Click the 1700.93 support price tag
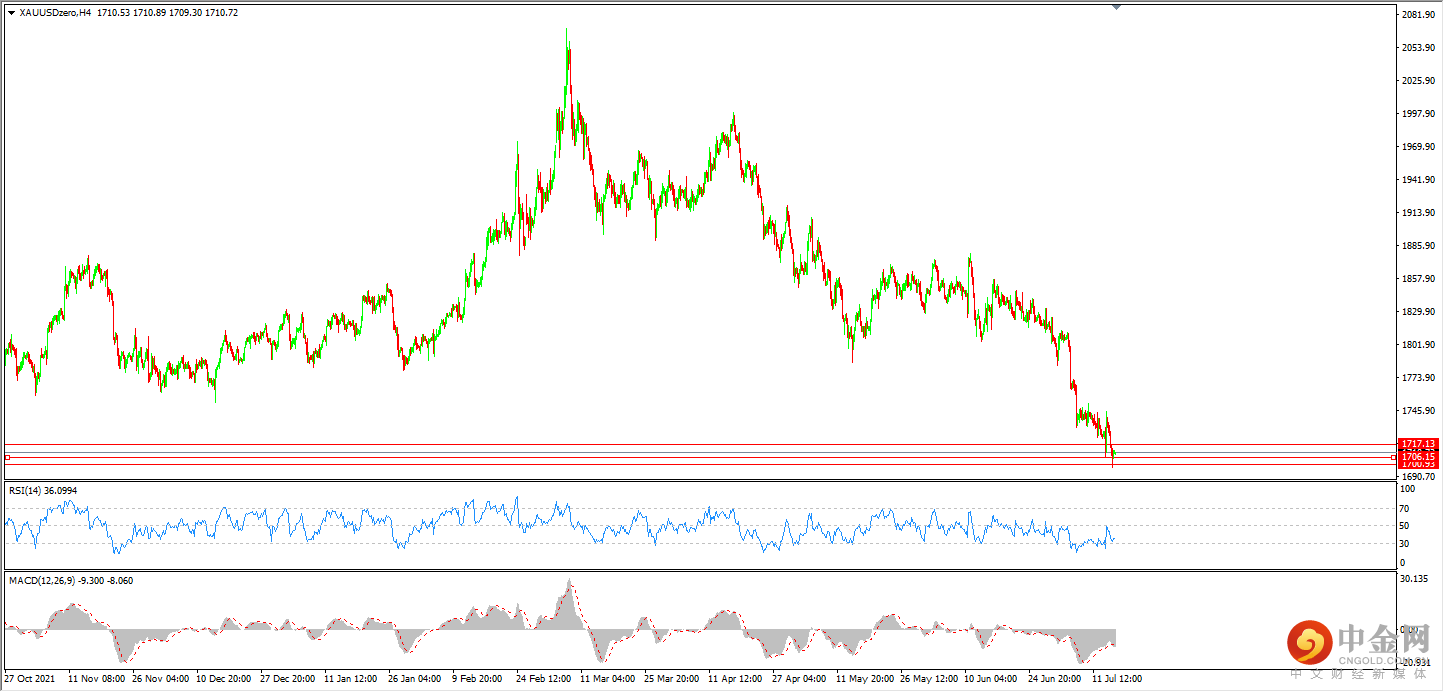 [1418, 464]
